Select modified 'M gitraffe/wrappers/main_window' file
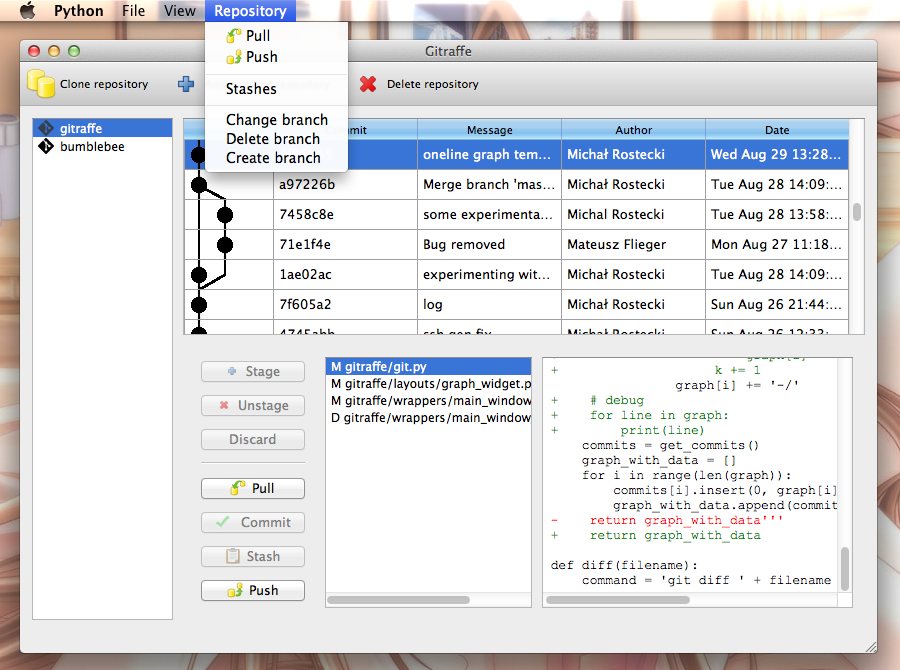The image size is (900, 670). [428, 401]
